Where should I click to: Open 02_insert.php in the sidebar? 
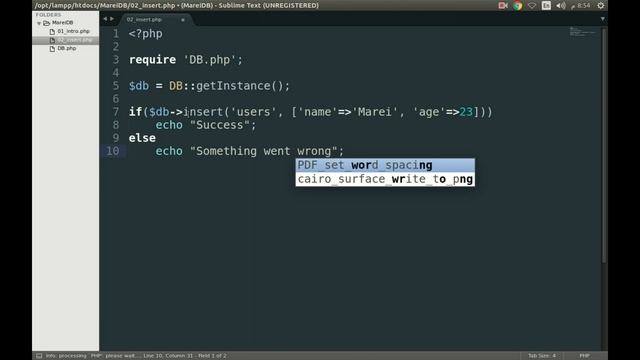pyautogui.click(x=75, y=40)
